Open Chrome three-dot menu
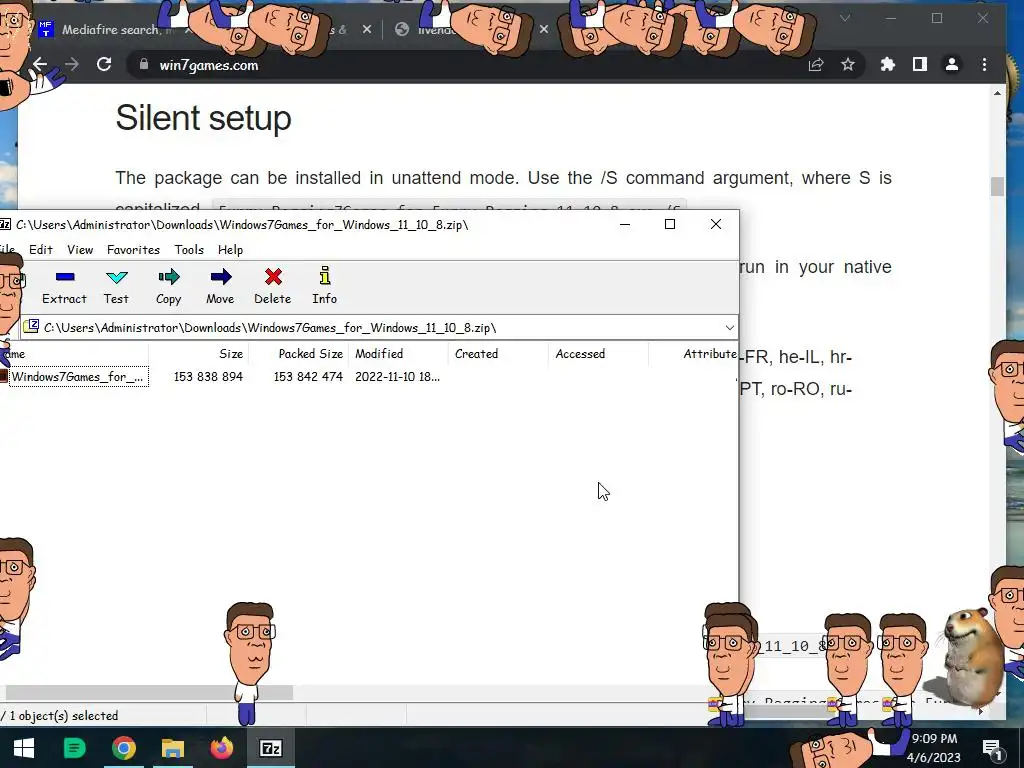Viewport: 1024px width, 768px height. point(984,65)
